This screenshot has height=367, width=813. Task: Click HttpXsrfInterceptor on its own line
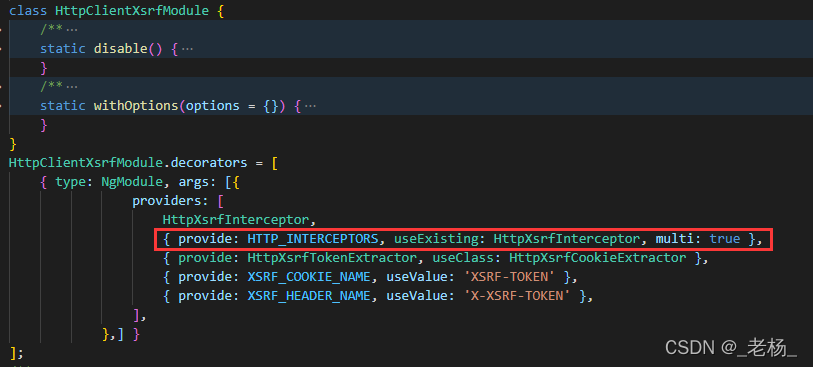click(236, 220)
